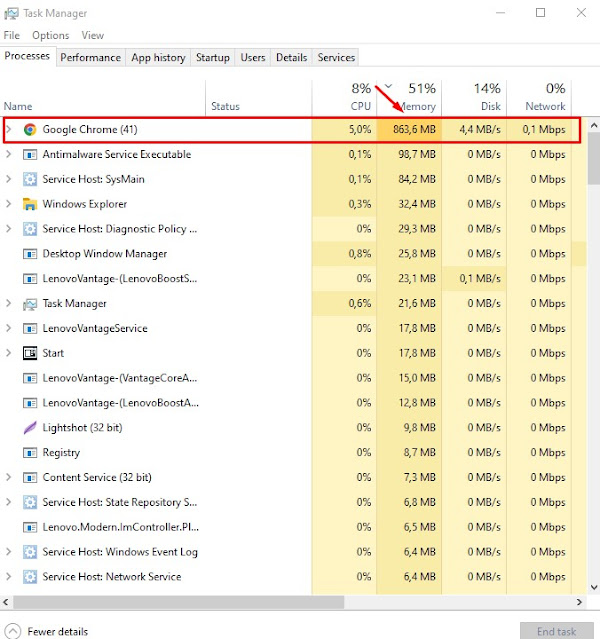This screenshot has width=600, height=639.
Task: Click the LenovoVantage-(LenovoBoostS... process icon
Action: pos(30,279)
